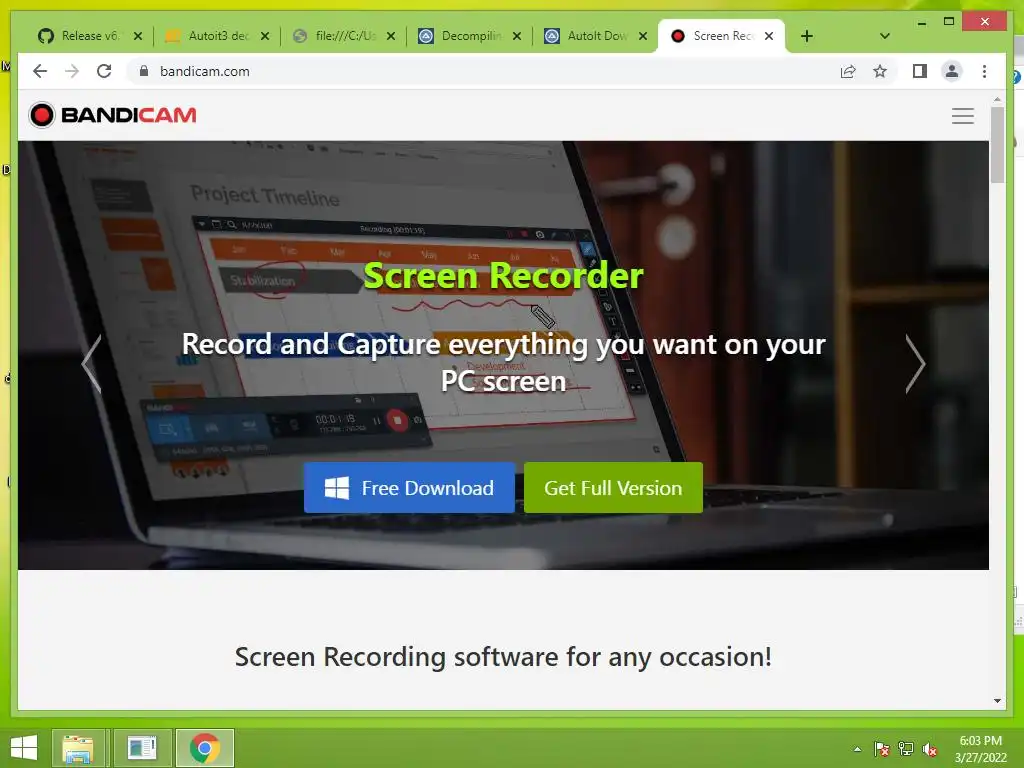
Task: Click the scrollbar down arrow
Action: pos(997,701)
